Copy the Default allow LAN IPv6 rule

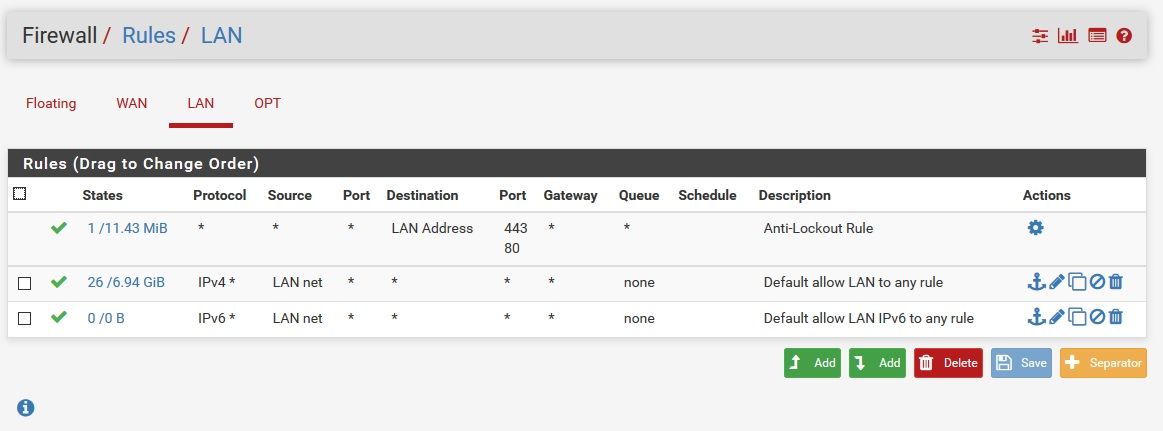[x=1077, y=318]
